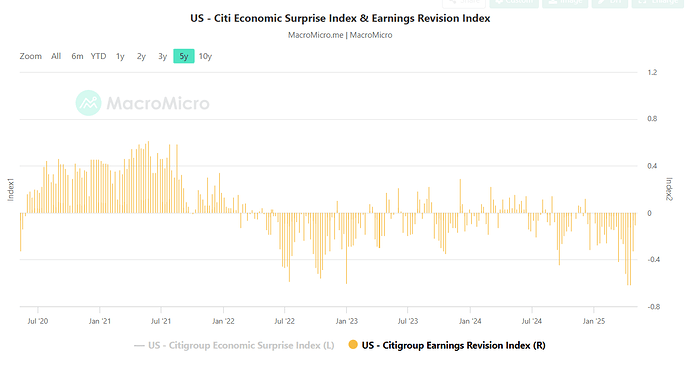Select the YTD zoom range

point(99,56)
